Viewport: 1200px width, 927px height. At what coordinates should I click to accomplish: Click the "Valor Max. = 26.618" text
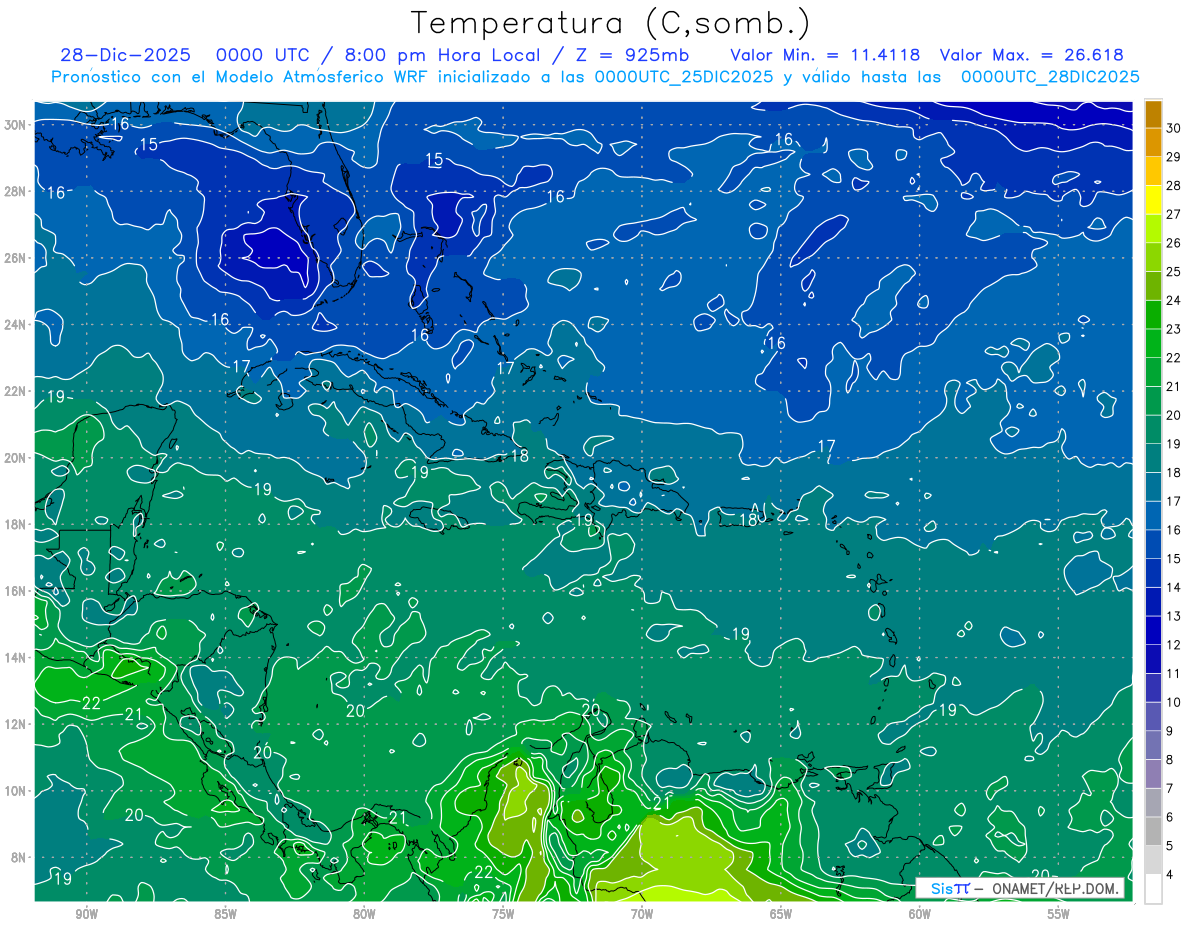coord(1032,56)
